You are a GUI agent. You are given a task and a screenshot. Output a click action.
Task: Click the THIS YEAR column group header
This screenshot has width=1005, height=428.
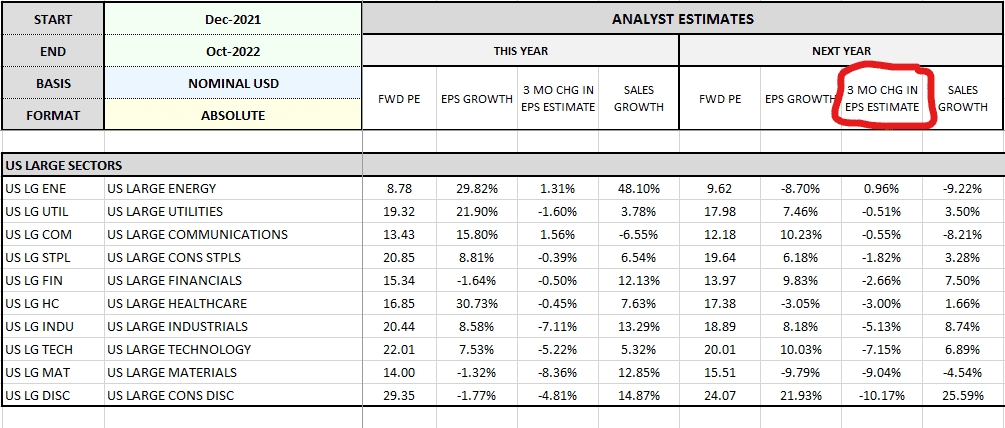pos(520,51)
